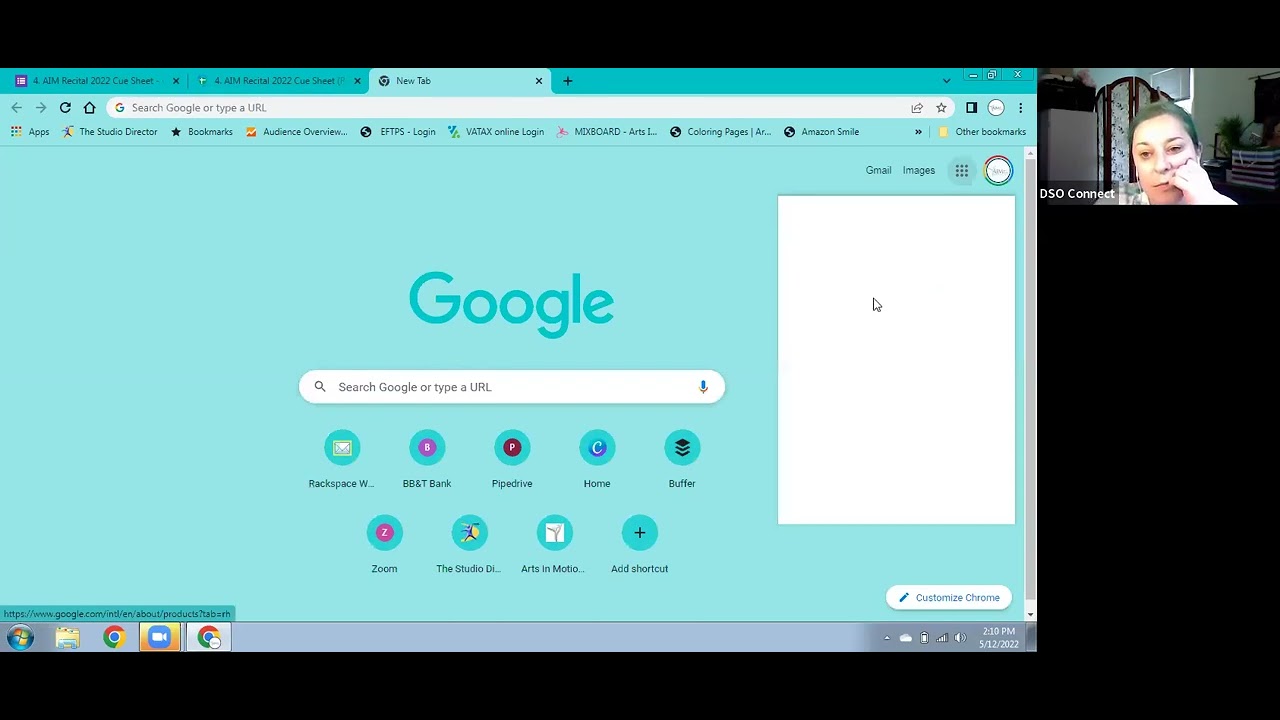This screenshot has height=720, width=1280.
Task: Open the Google account profile avatar
Action: [x=998, y=171]
